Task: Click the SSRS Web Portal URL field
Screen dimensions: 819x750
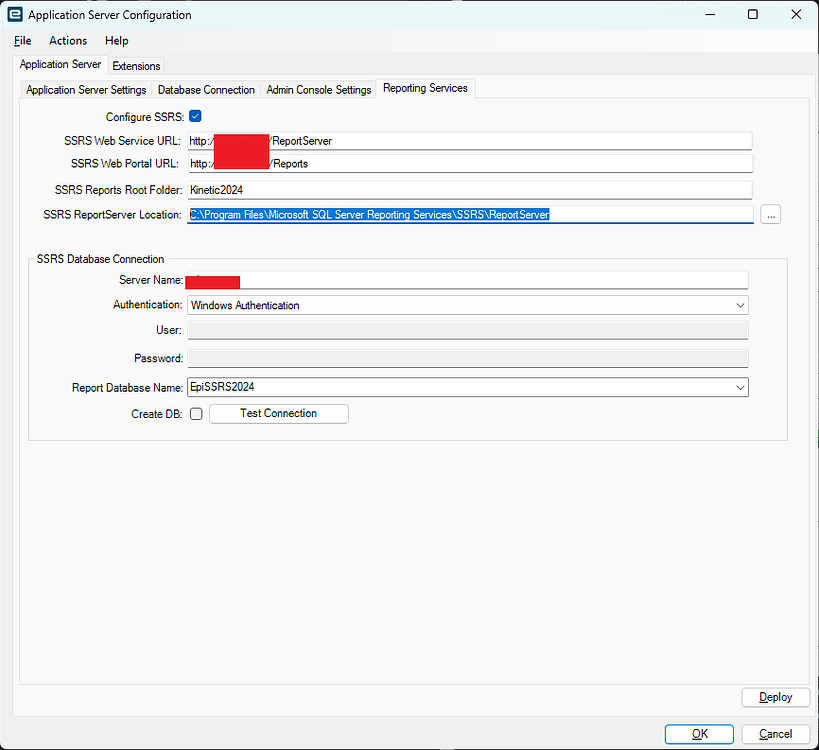Action: (x=450, y=163)
